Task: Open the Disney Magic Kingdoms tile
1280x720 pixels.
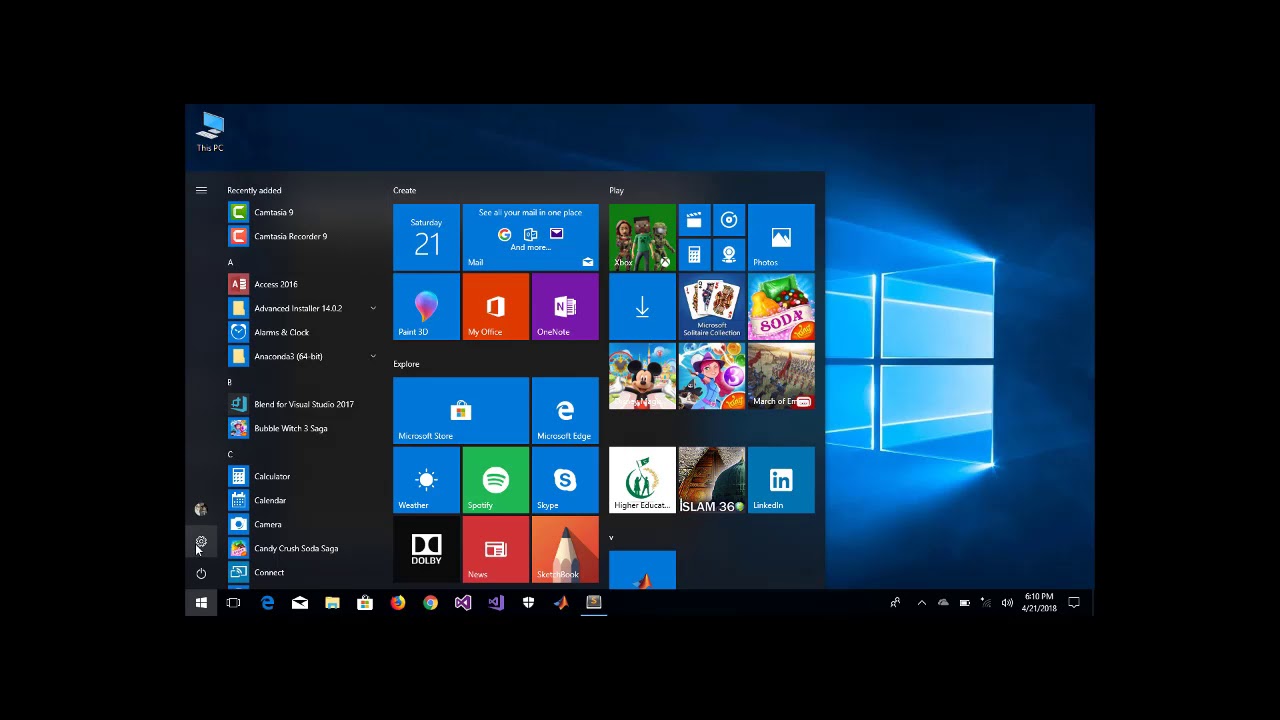Action: pyautogui.click(x=642, y=376)
